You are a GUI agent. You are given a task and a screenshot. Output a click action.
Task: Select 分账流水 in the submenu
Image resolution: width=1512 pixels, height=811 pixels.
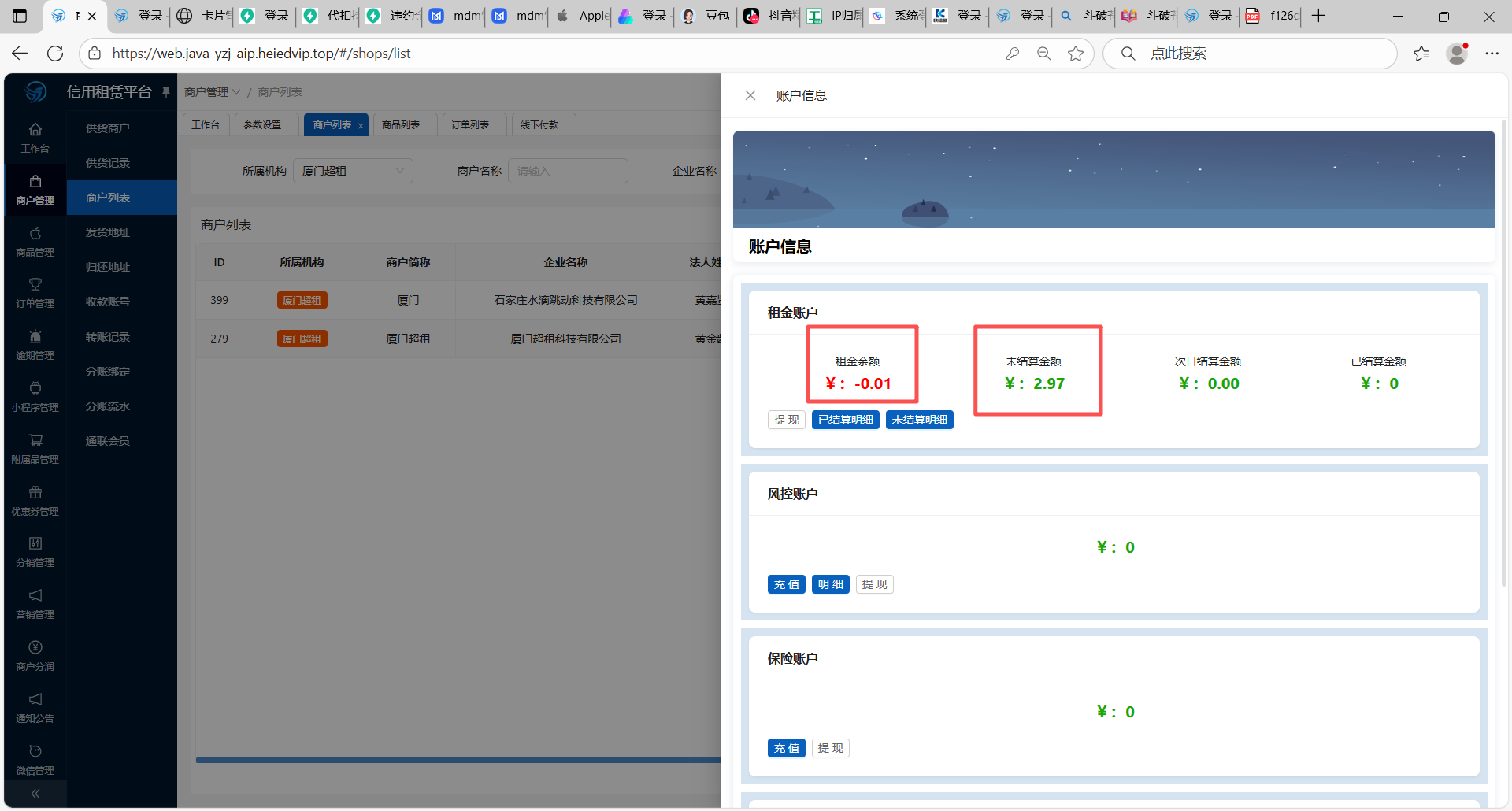108,406
